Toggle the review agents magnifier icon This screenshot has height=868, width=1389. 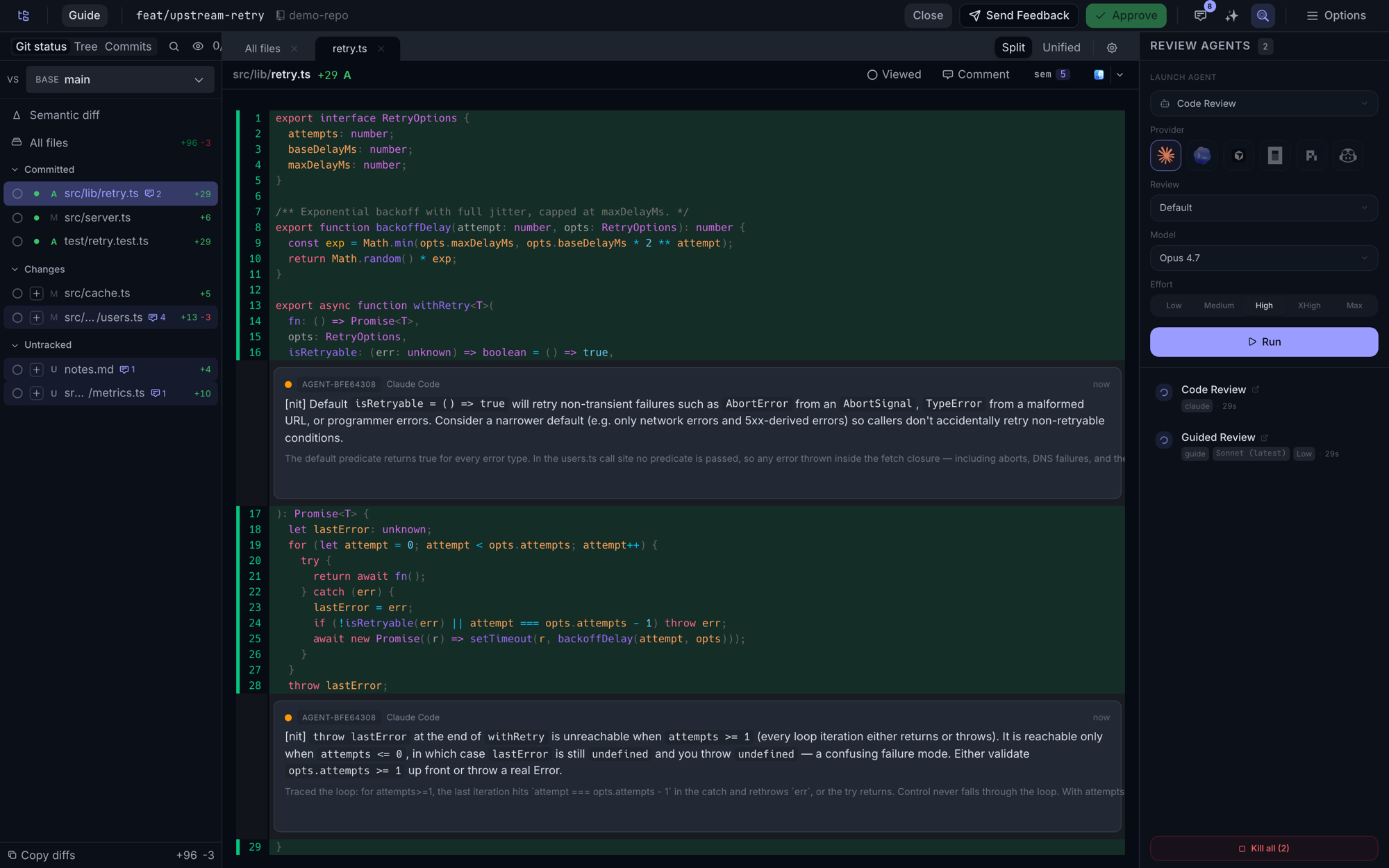point(1263,15)
